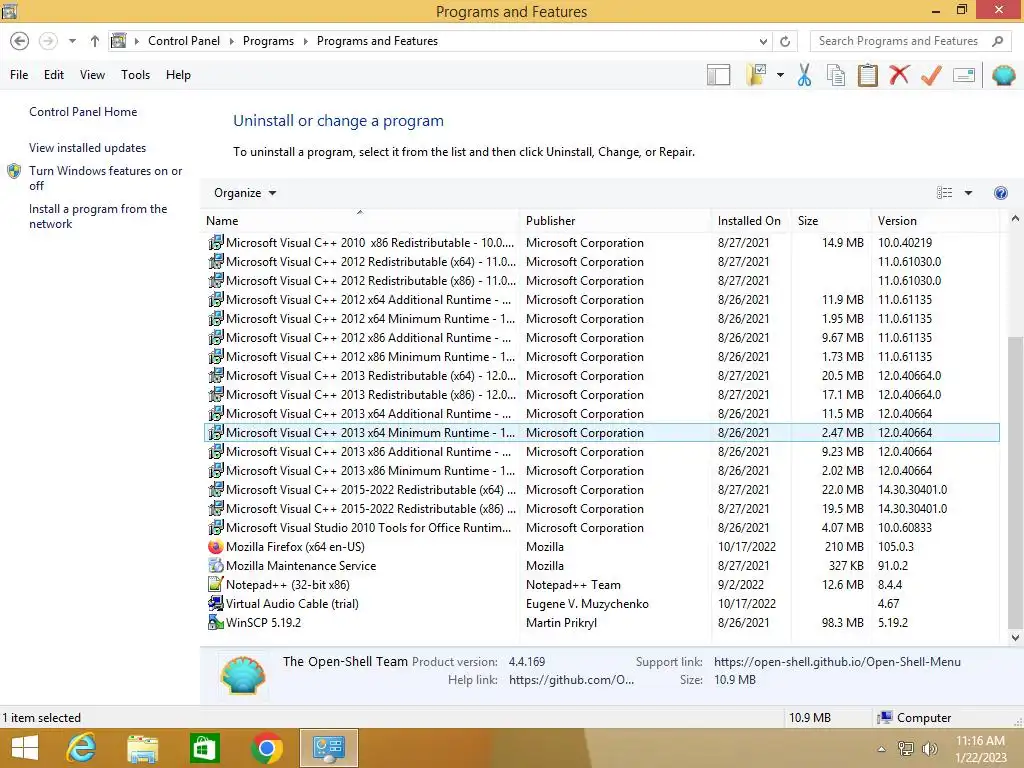Click the Up one level arrow

[95, 41]
